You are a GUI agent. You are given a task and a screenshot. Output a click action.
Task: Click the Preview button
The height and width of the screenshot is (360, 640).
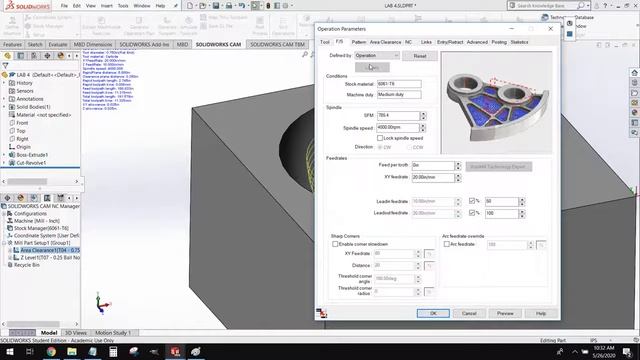pos(505,313)
